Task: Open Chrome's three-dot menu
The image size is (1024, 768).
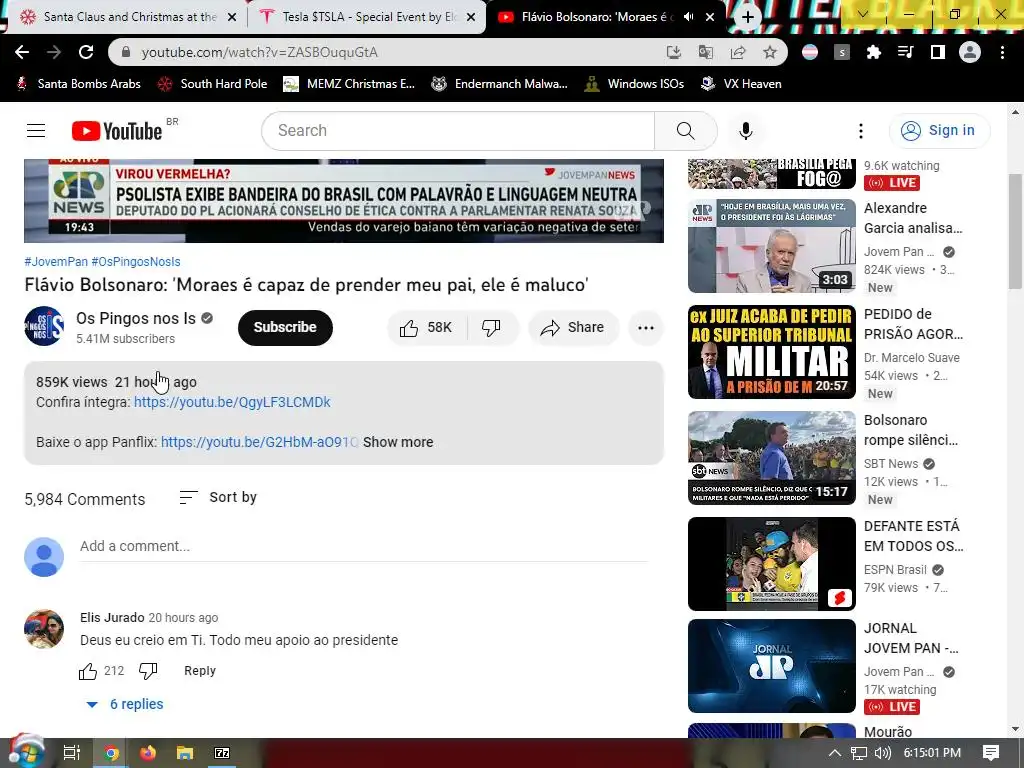Action: click(1002, 52)
